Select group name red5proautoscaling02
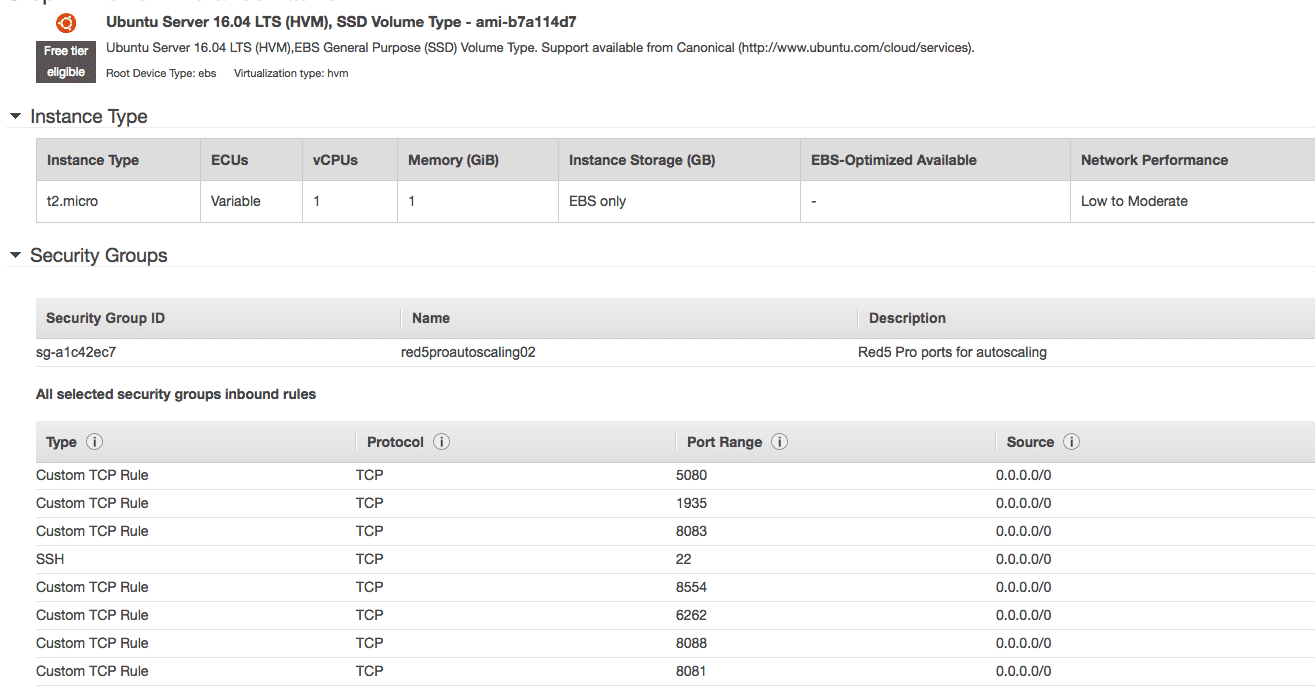Viewport: 1315px width, 693px height. coord(468,352)
